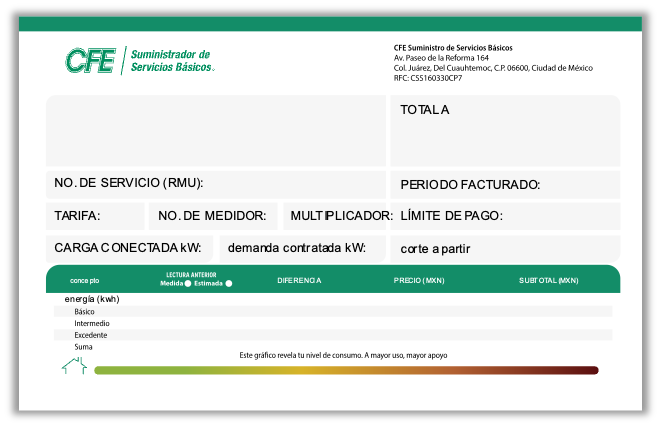The image size is (660, 427).
Task: Select the Medida reading indicator circle
Action: pos(187,284)
